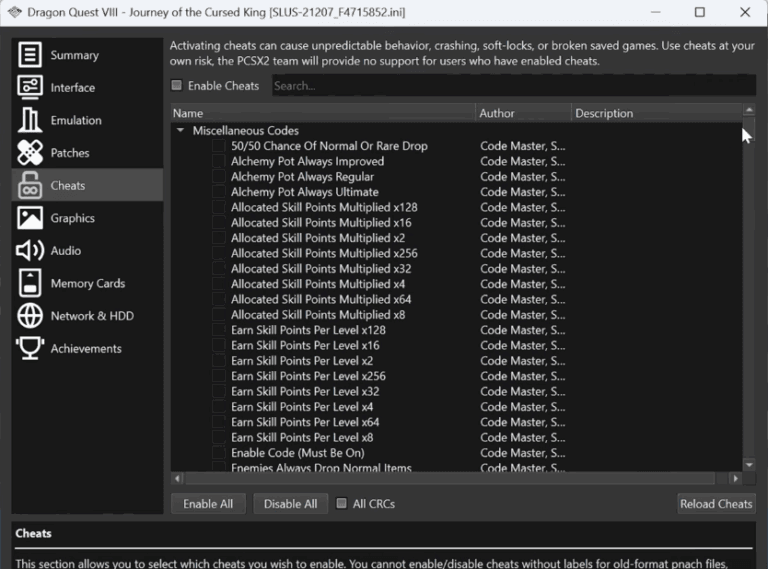Click the Reload Cheats button
This screenshot has height=569, width=768.
pos(716,503)
